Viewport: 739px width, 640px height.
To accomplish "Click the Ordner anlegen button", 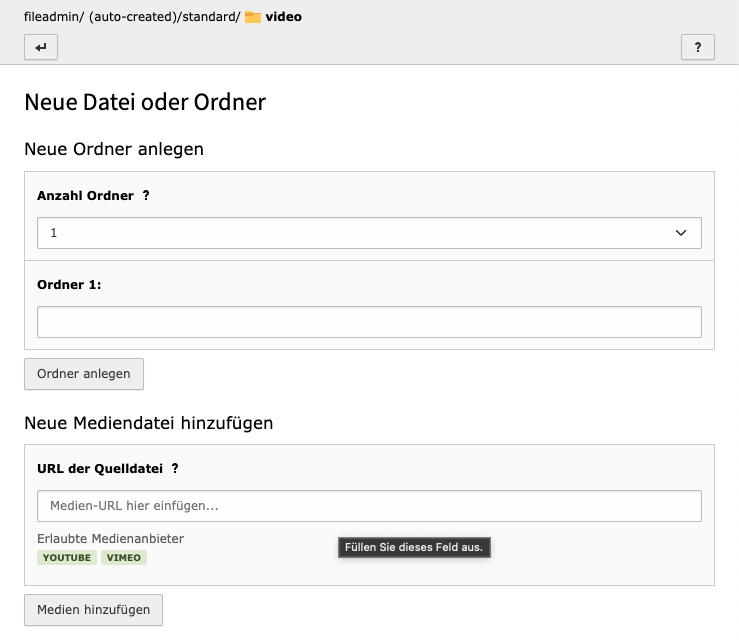I will click(84, 374).
